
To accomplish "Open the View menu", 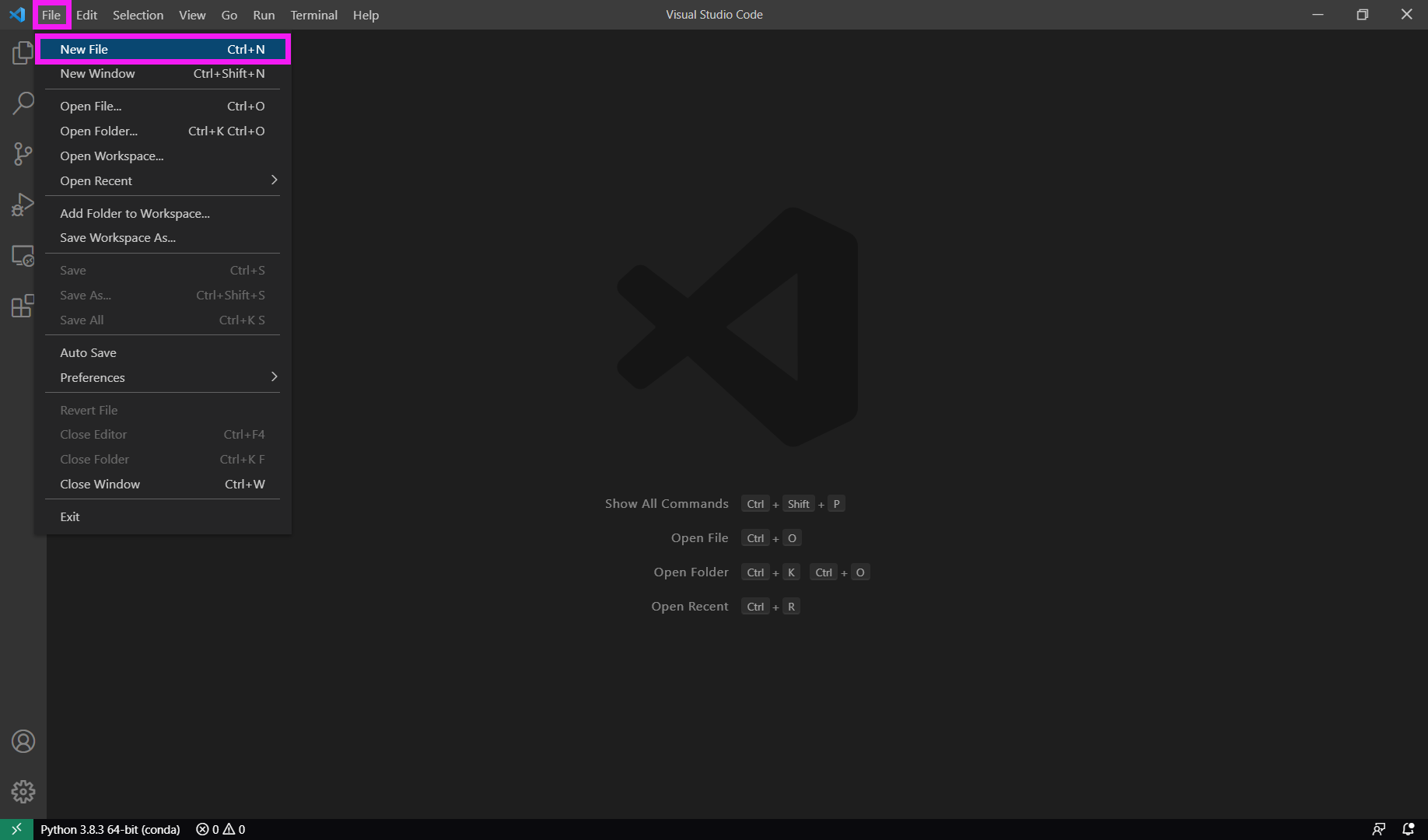I will click(x=192, y=15).
